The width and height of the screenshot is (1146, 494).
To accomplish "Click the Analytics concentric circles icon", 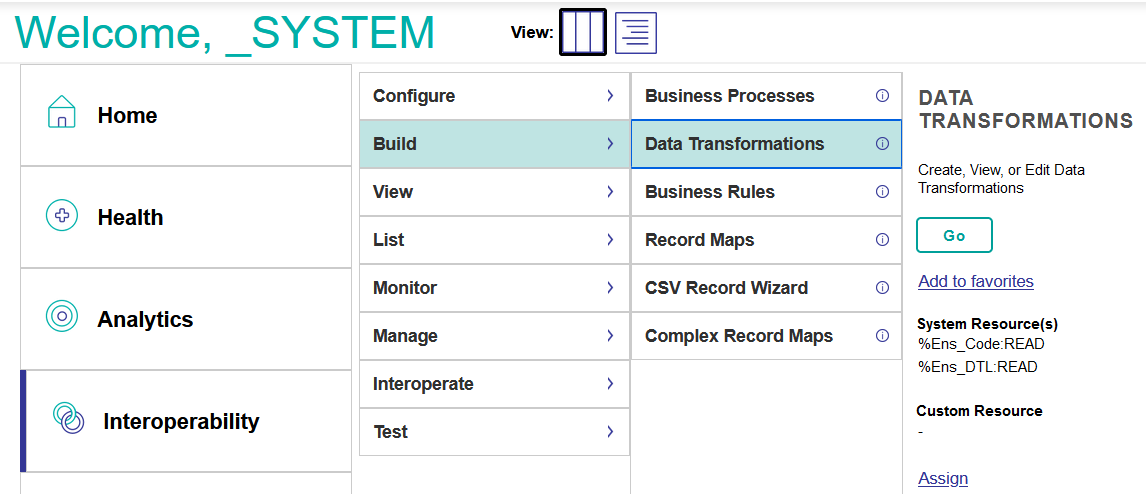I will (x=62, y=316).
